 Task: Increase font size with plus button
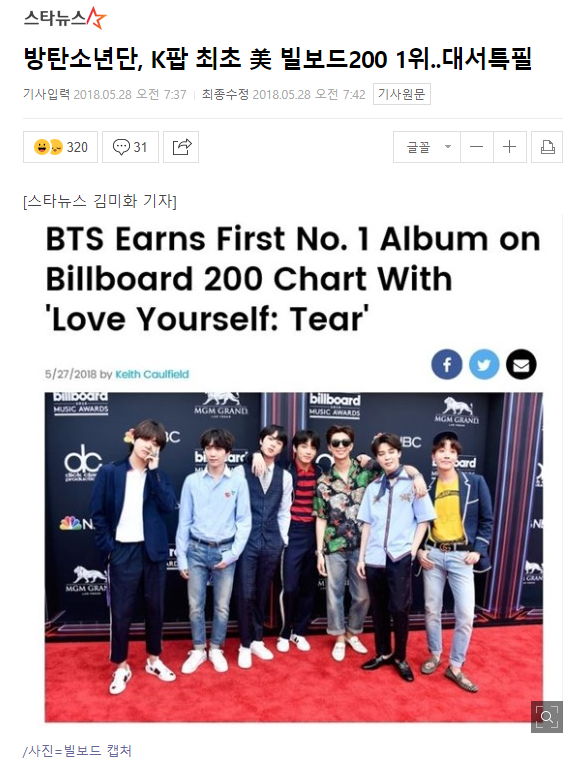[509, 147]
